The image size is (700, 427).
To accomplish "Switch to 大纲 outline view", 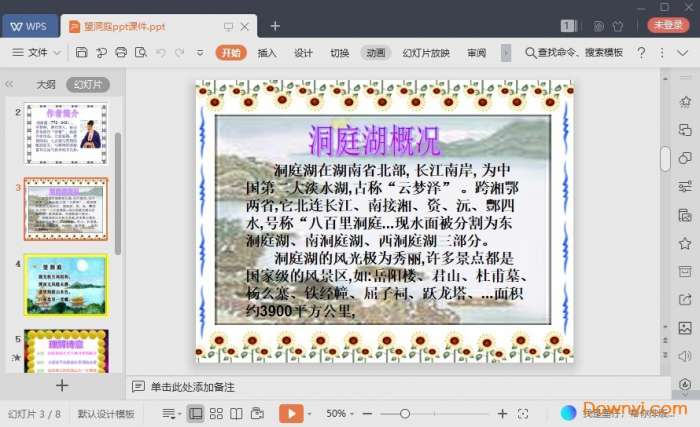I will (46, 84).
